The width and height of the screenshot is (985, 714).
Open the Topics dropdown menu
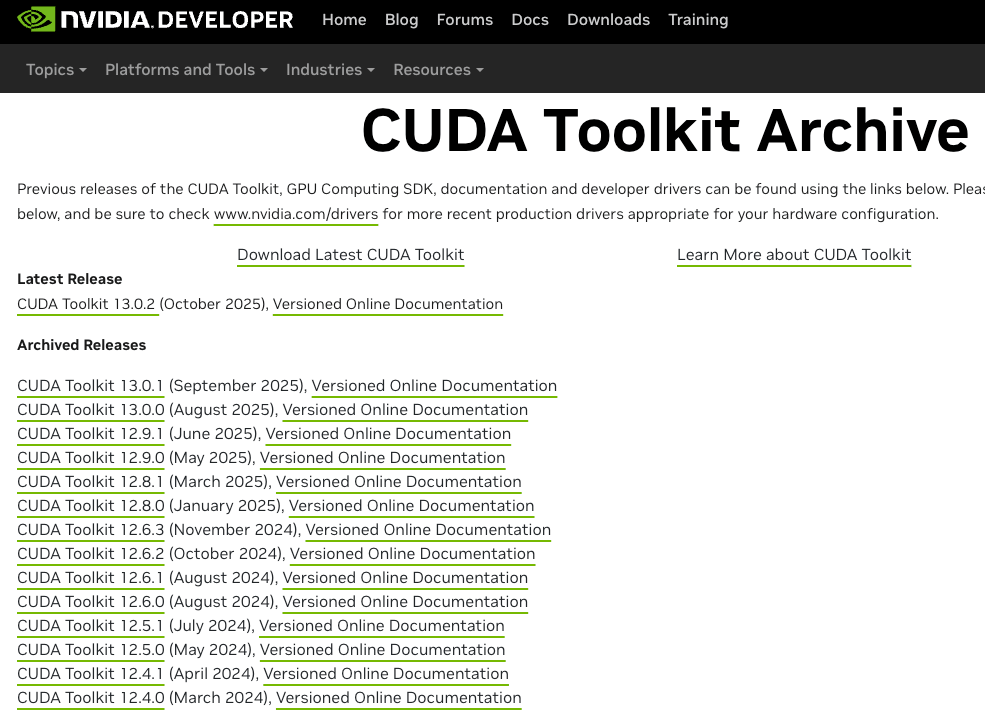click(56, 69)
